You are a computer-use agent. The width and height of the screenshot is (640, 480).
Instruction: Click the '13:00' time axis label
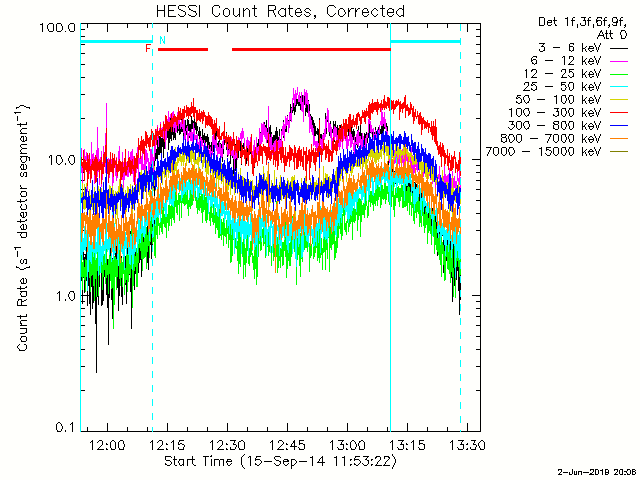coord(347,445)
